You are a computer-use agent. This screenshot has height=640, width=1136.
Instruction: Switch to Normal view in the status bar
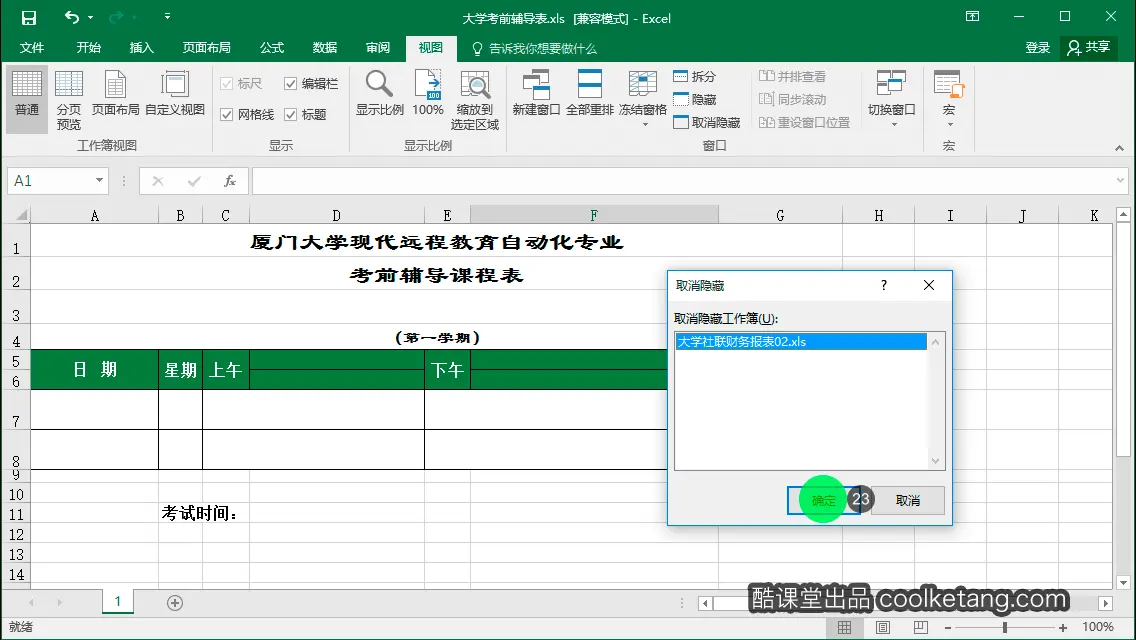coord(845,628)
